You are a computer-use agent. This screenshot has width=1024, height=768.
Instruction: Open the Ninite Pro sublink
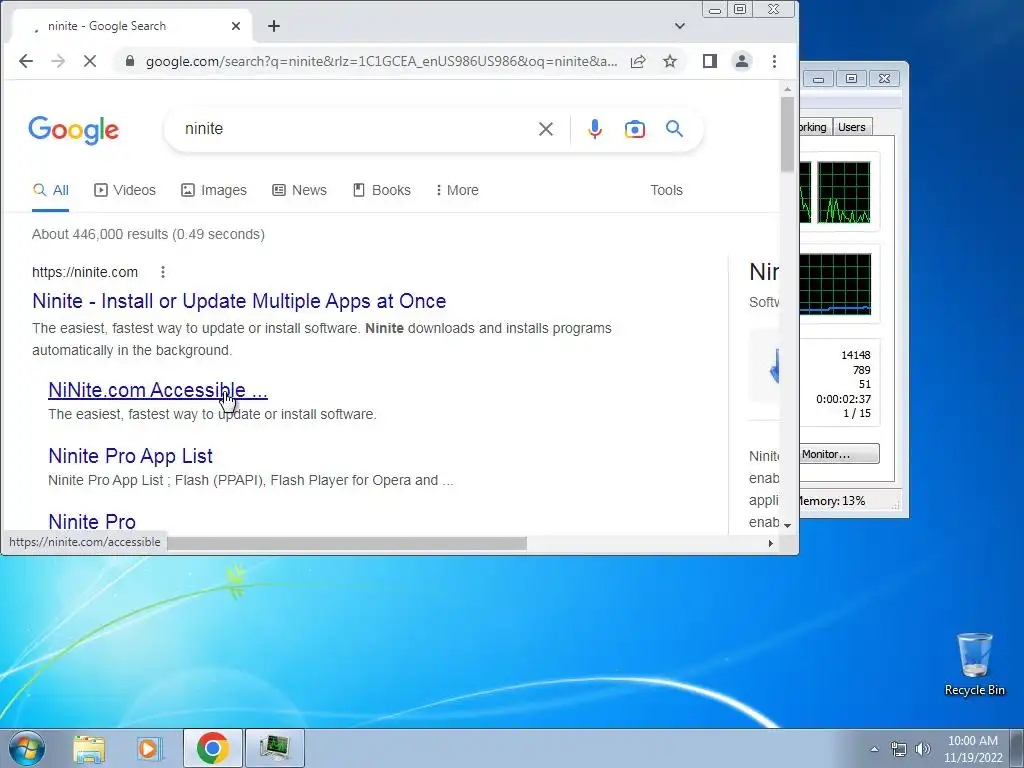coord(92,522)
